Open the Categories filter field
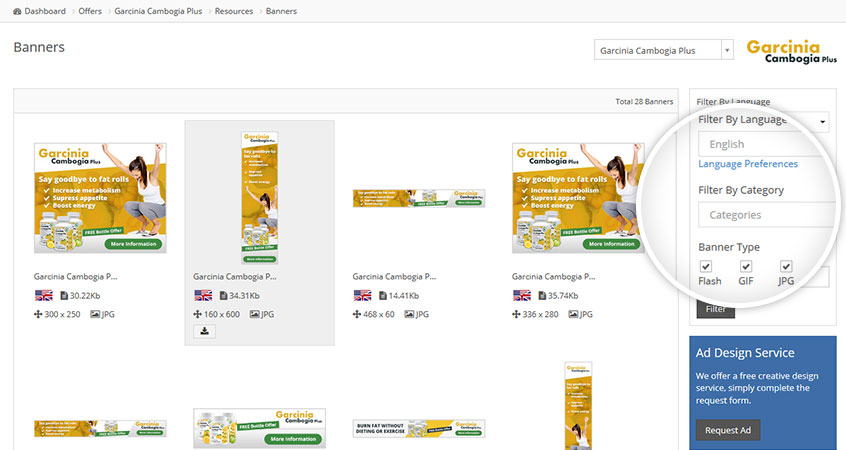Image resolution: width=846 pixels, height=450 pixels. click(x=766, y=215)
